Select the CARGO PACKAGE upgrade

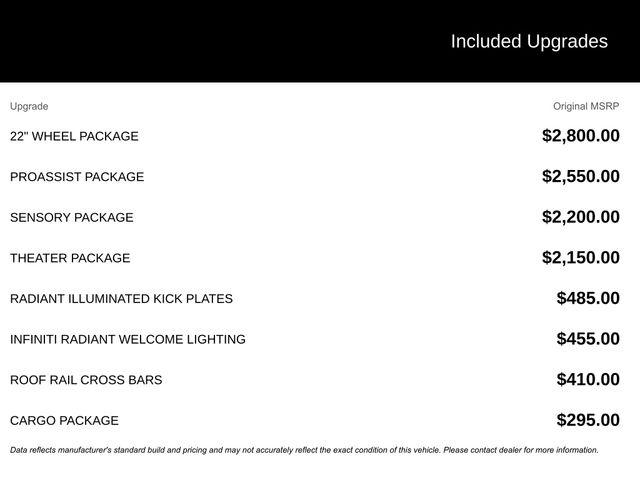(64, 420)
